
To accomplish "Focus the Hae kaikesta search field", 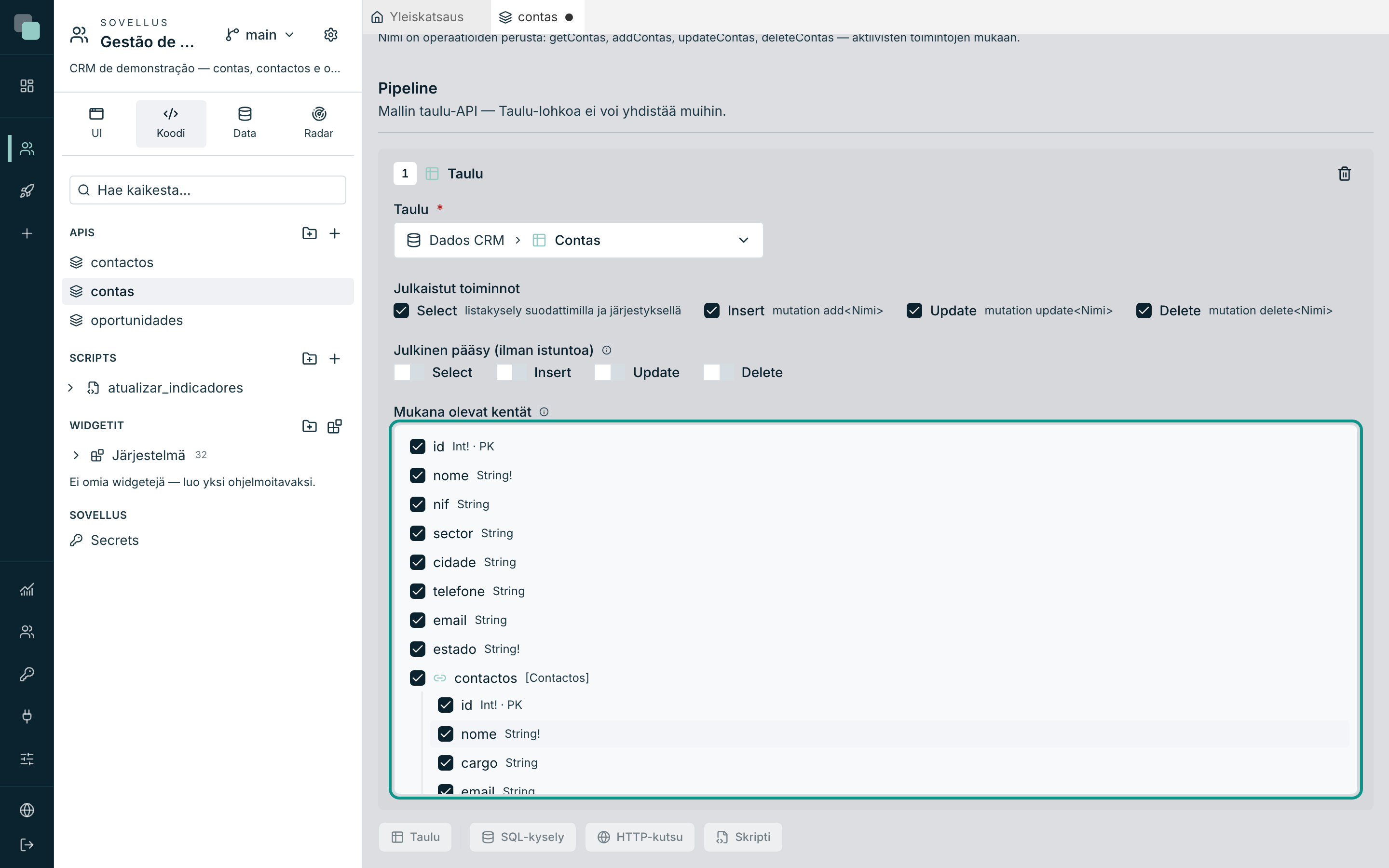I will point(208,190).
